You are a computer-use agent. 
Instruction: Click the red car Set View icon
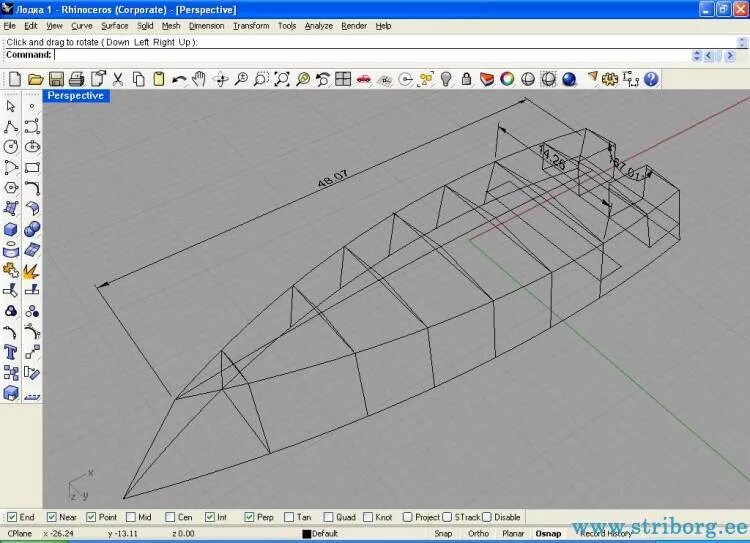click(364, 79)
